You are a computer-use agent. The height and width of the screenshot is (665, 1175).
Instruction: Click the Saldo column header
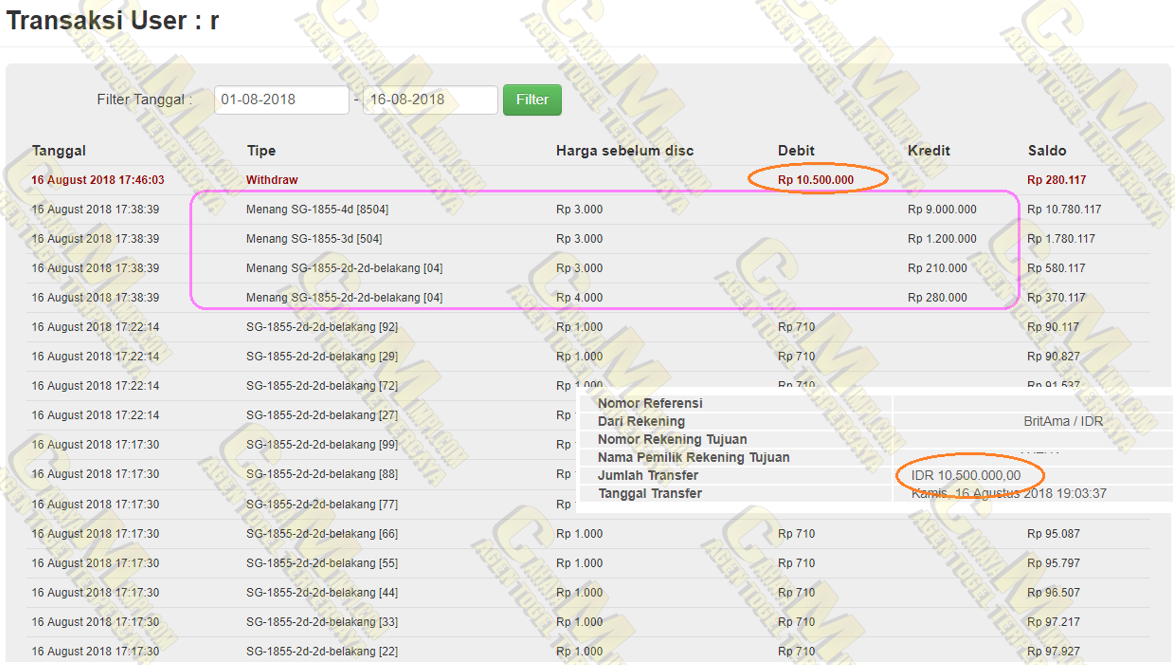(x=1047, y=151)
